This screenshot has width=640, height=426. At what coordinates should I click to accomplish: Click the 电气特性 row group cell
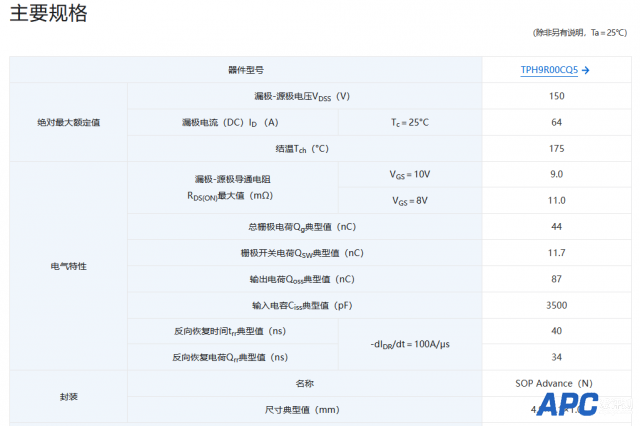pos(69,266)
